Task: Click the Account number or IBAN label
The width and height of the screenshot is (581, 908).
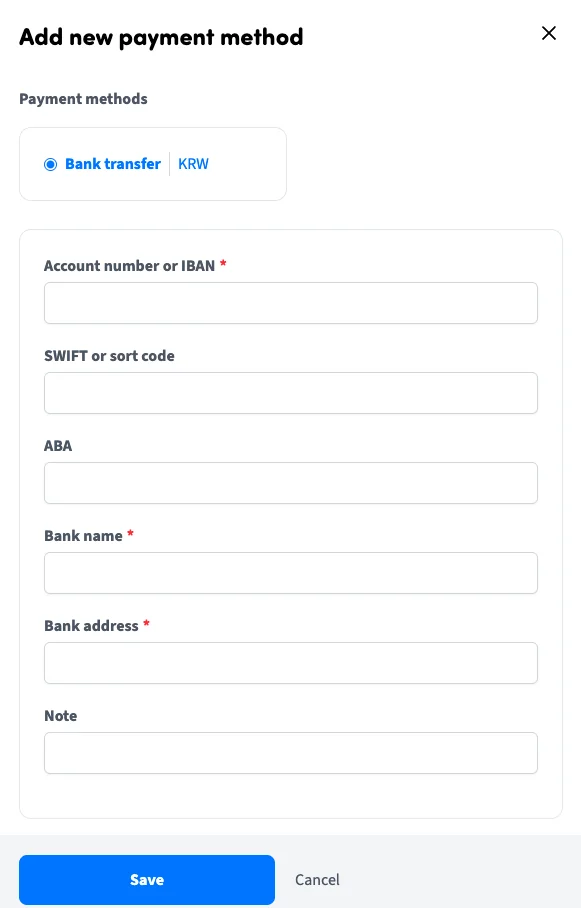Action: click(x=128, y=266)
